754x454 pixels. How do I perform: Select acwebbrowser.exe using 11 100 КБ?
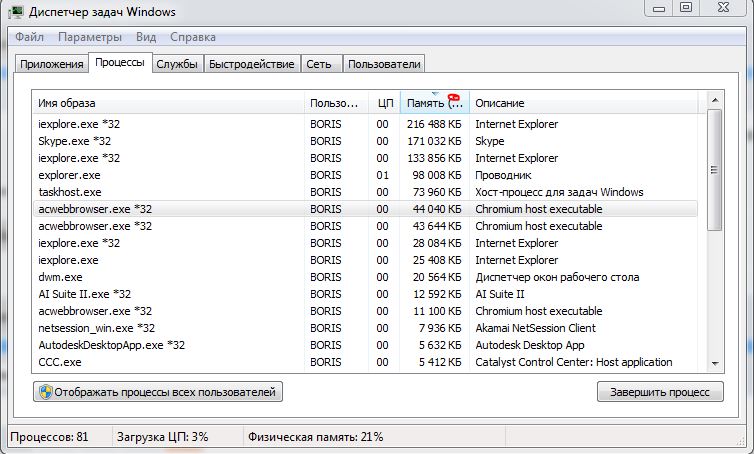click(x=365, y=311)
